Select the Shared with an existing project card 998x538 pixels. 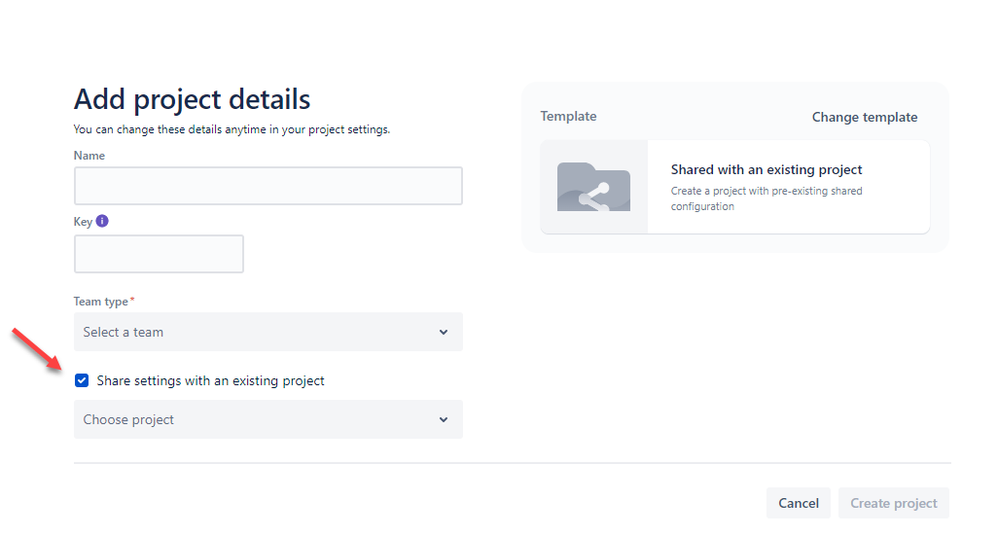pos(735,187)
